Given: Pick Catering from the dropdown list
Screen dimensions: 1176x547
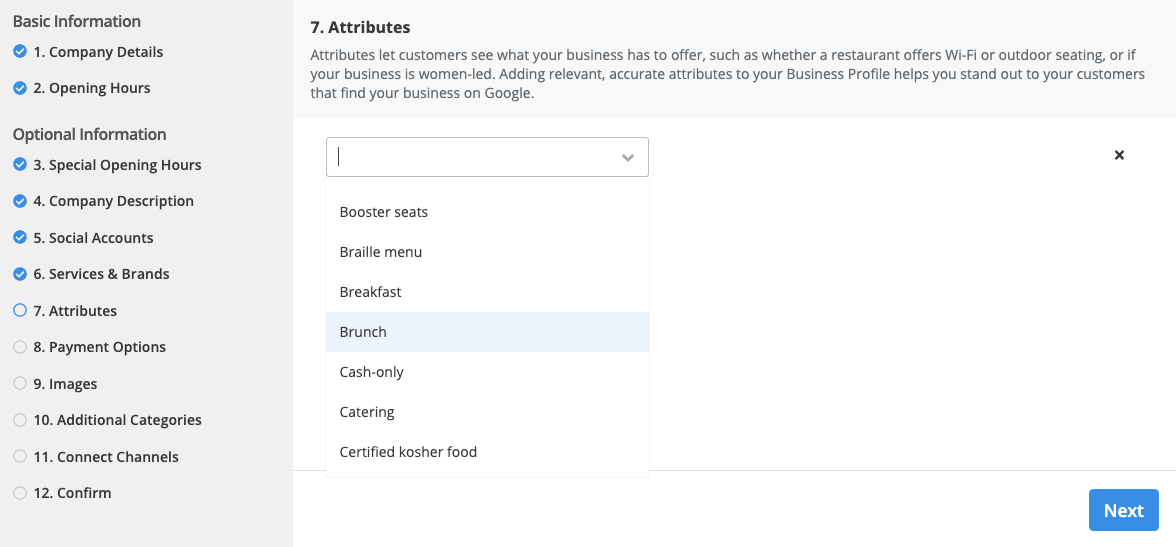Looking at the screenshot, I should click(488, 412).
